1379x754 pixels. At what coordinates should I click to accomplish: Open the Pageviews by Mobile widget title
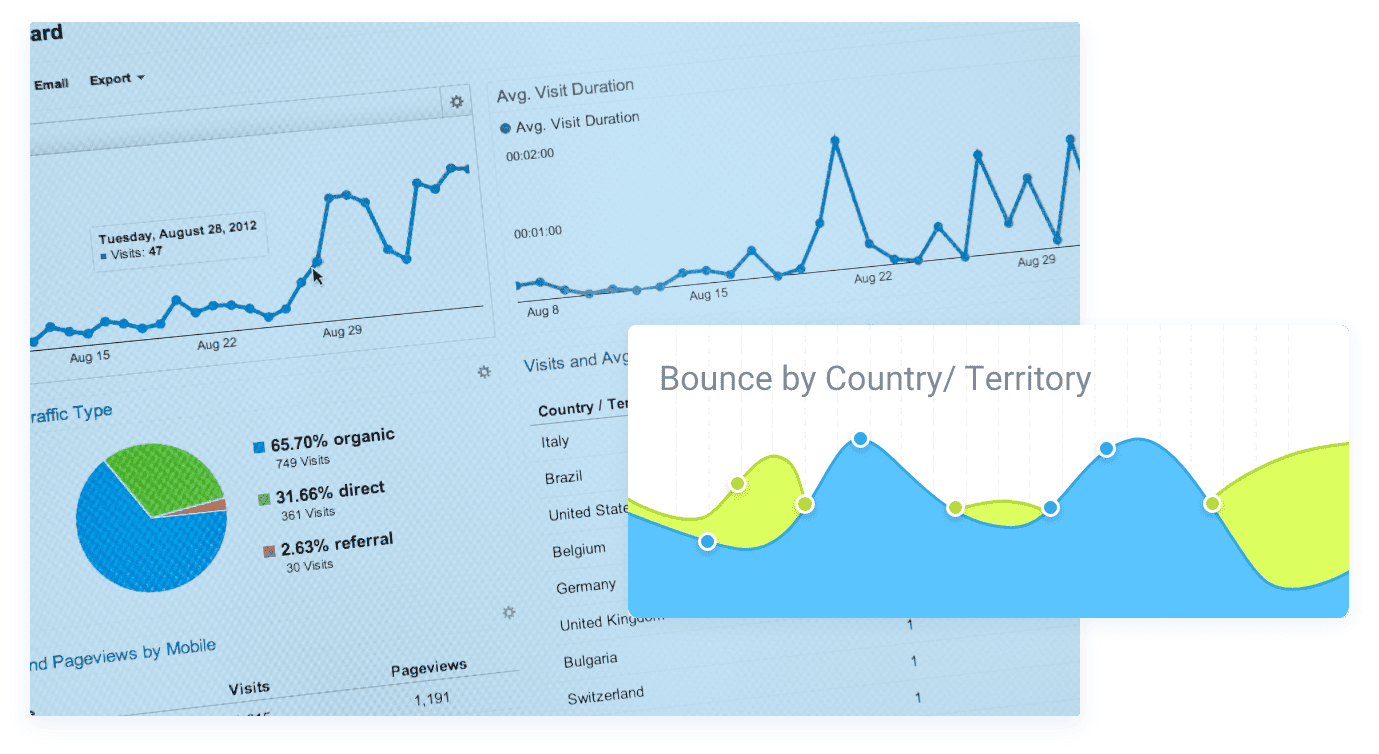point(123,655)
